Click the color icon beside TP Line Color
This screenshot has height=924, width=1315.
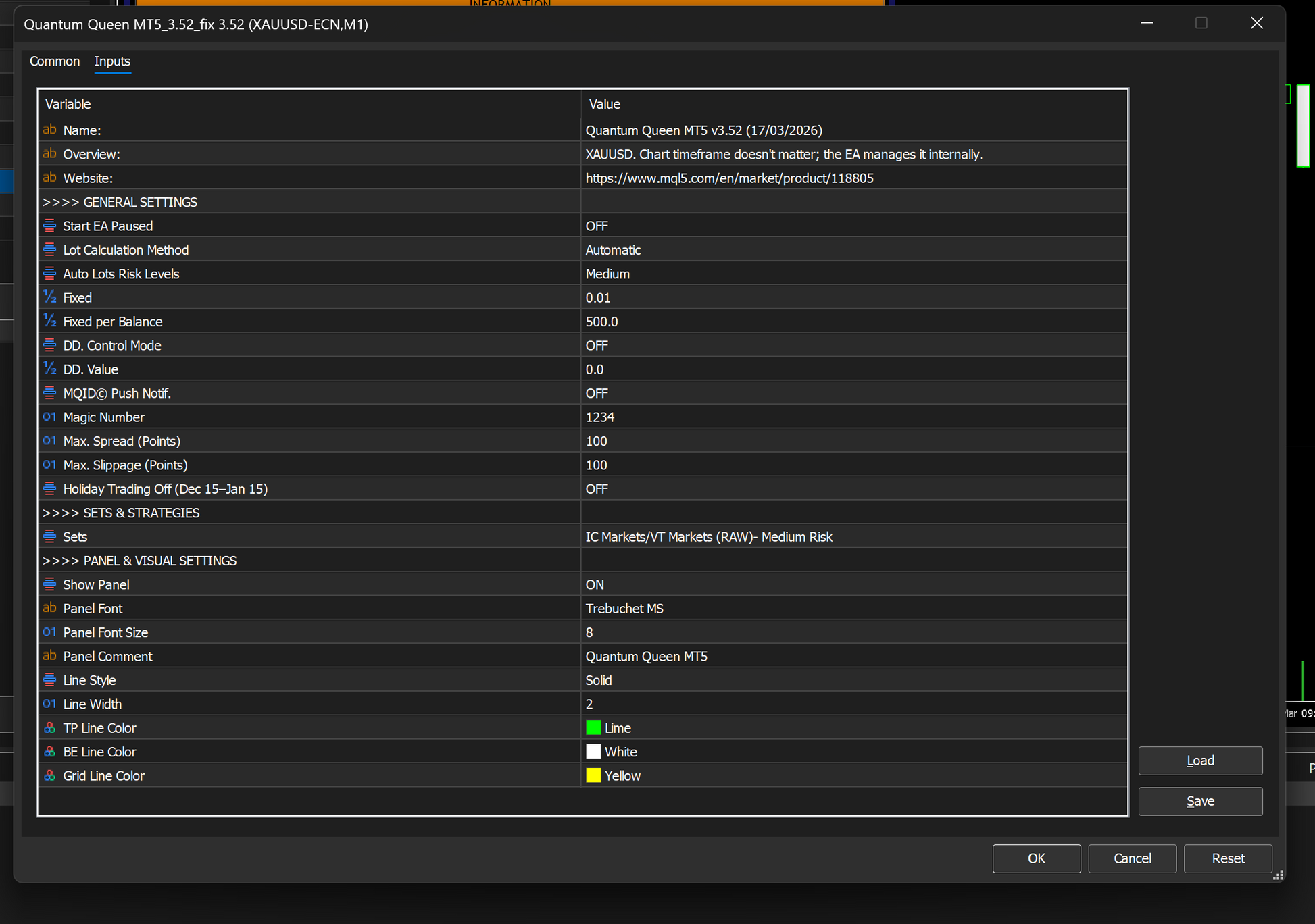pyautogui.click(x=49, y=727)
